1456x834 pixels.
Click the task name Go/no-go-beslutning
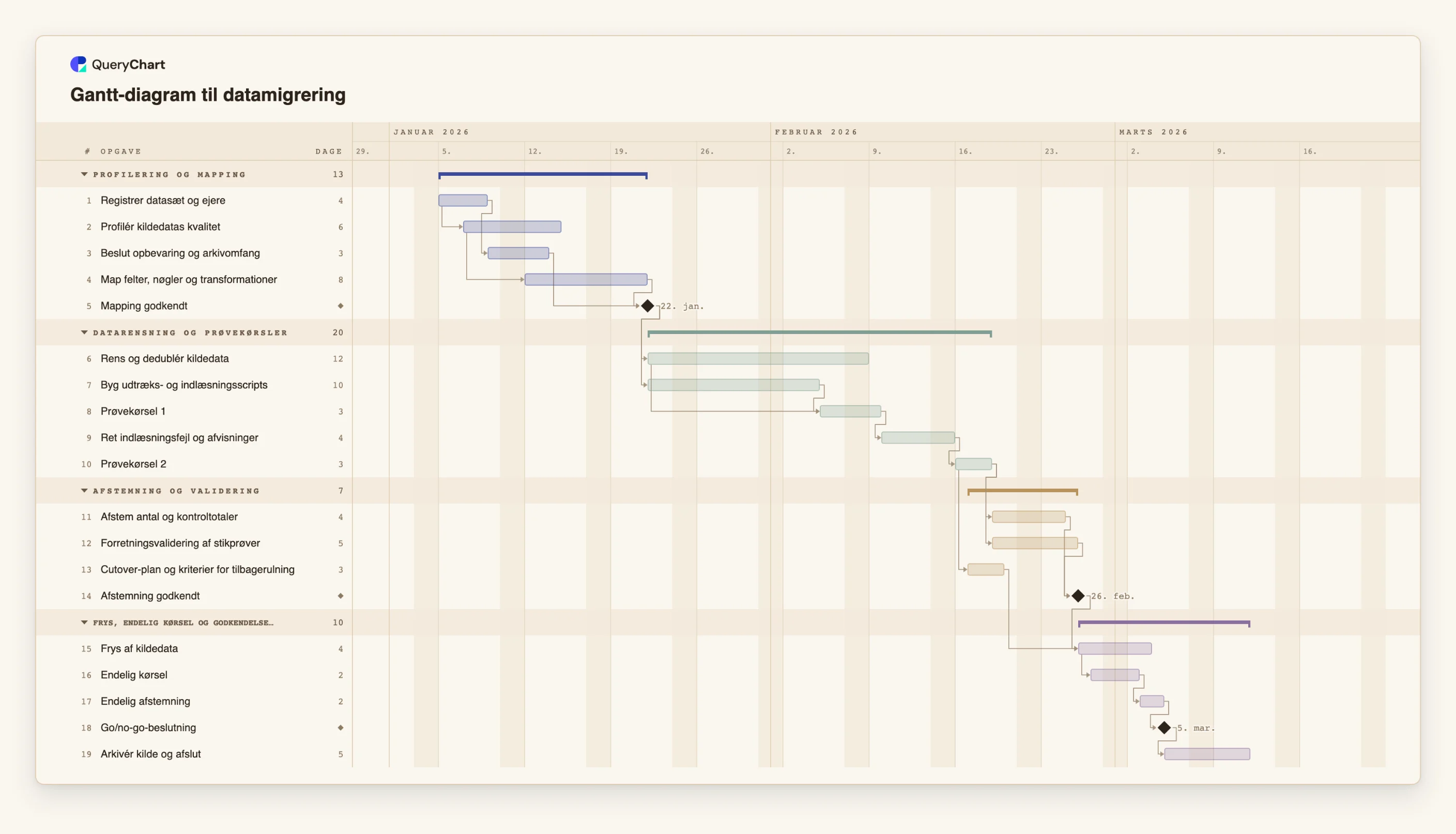pos(148,727)
